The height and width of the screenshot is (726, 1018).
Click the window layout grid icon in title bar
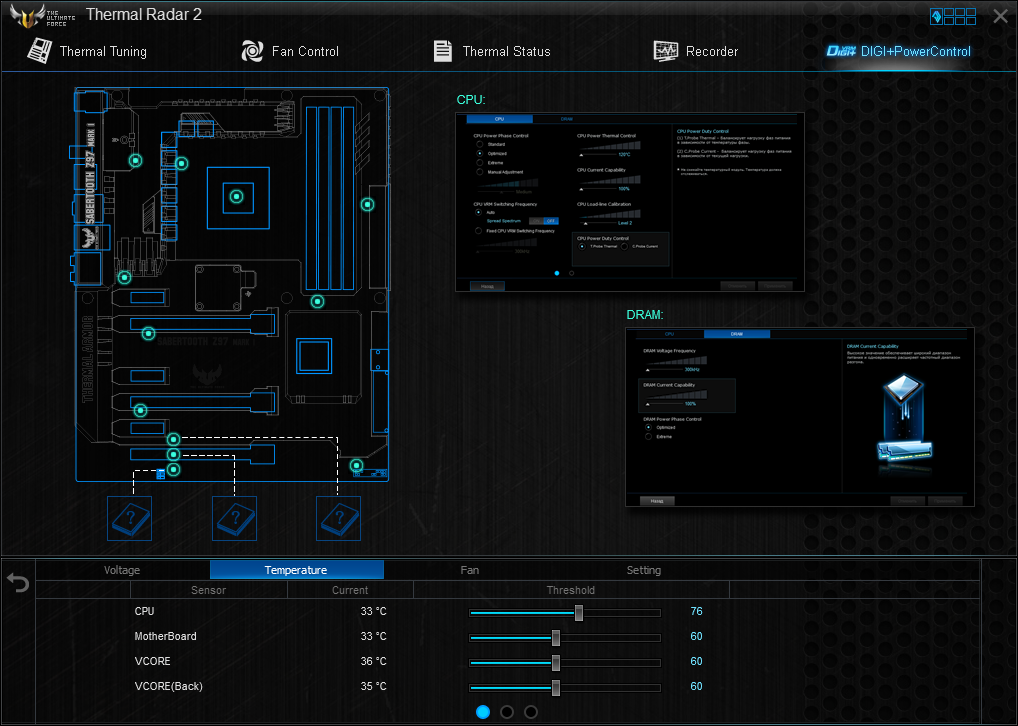953,16
